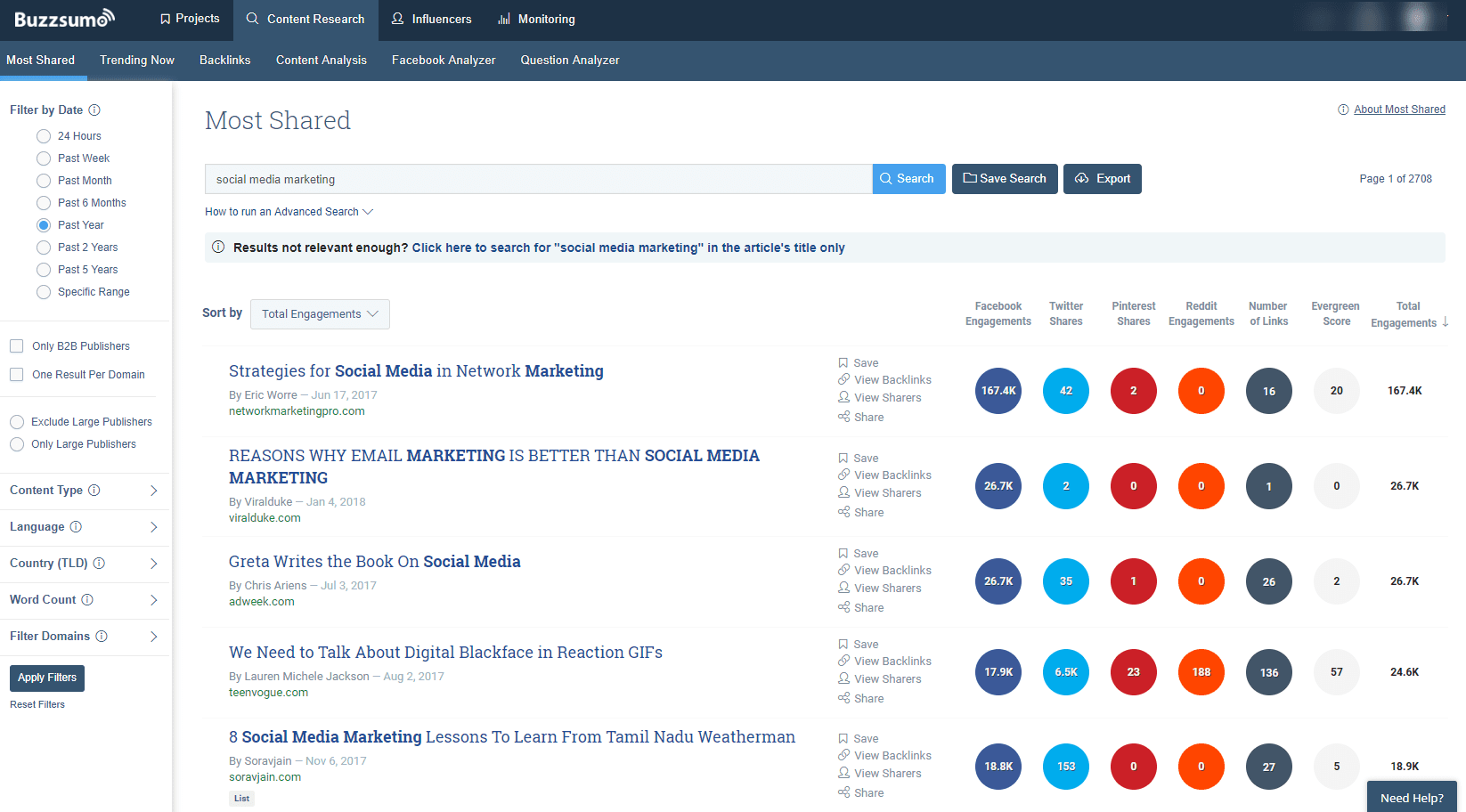Click the Search button
Screen dimensions: 1466x812
click(908, 179)
